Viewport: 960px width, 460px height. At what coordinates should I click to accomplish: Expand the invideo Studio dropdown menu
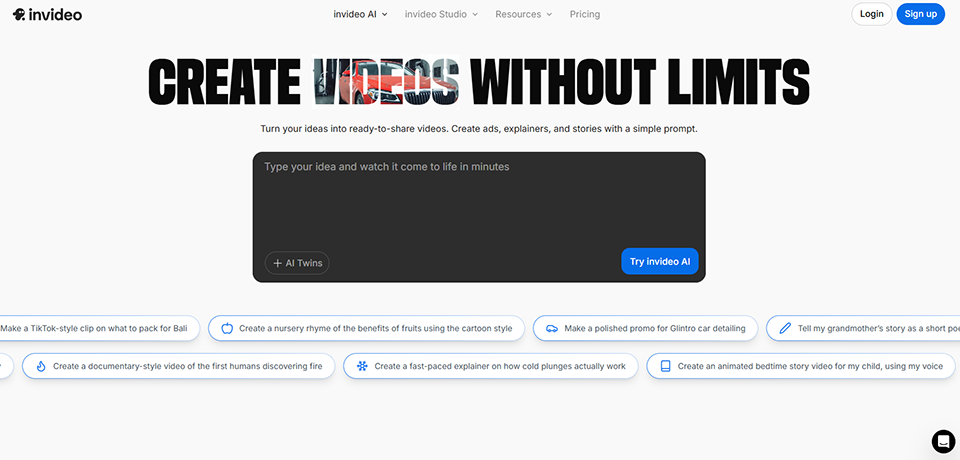tap(441, 14)
